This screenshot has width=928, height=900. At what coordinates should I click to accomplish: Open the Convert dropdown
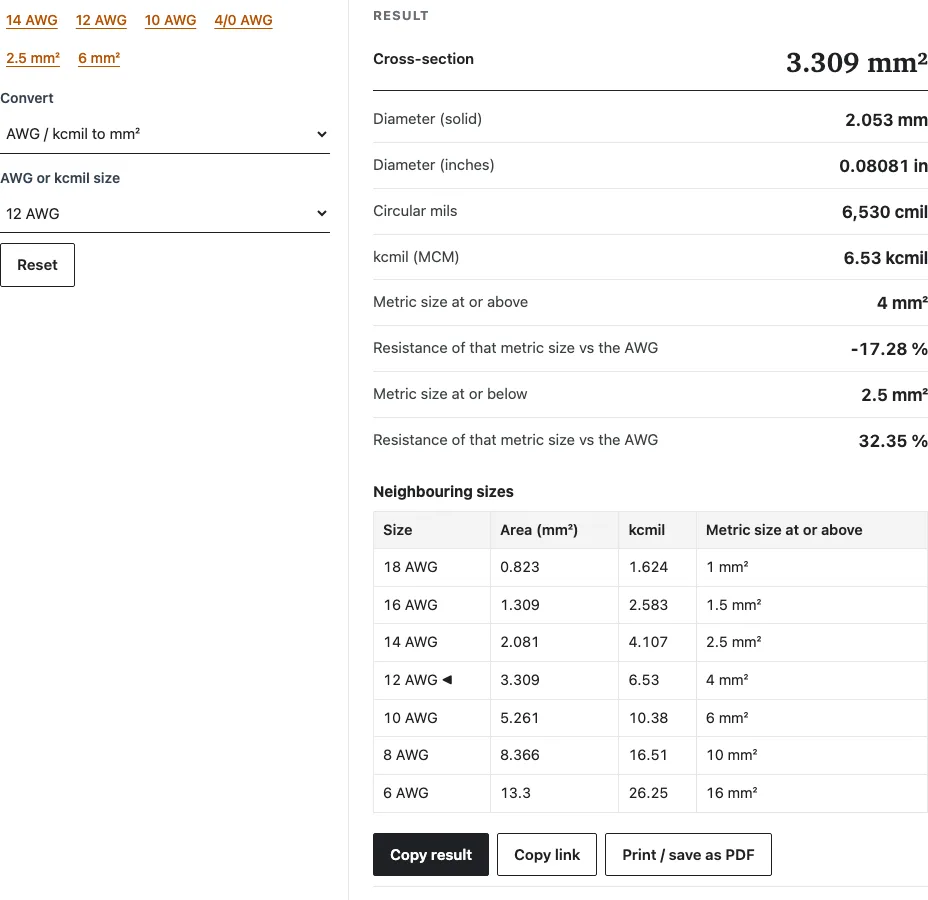[x=165, y=134]
